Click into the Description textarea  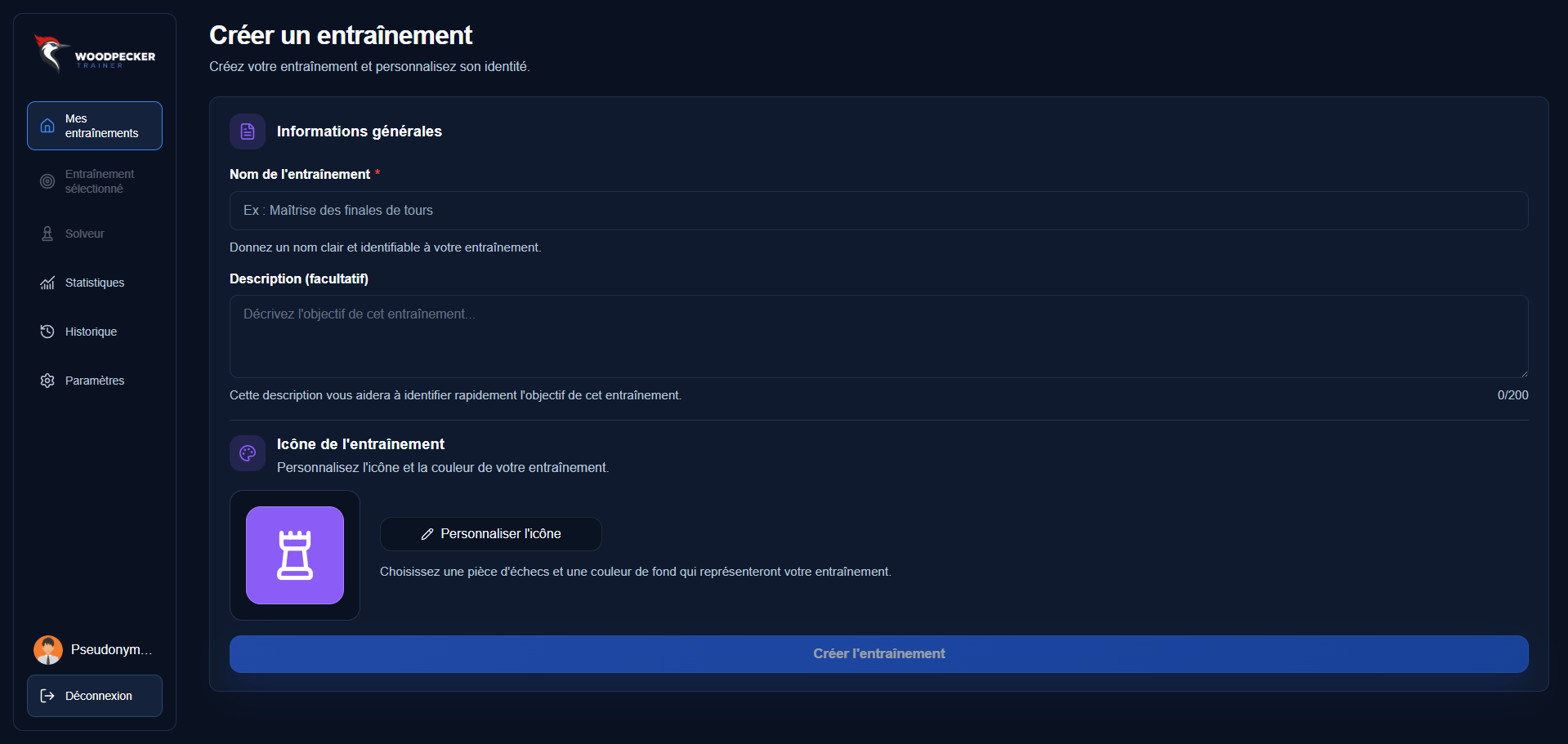point(878,336)
